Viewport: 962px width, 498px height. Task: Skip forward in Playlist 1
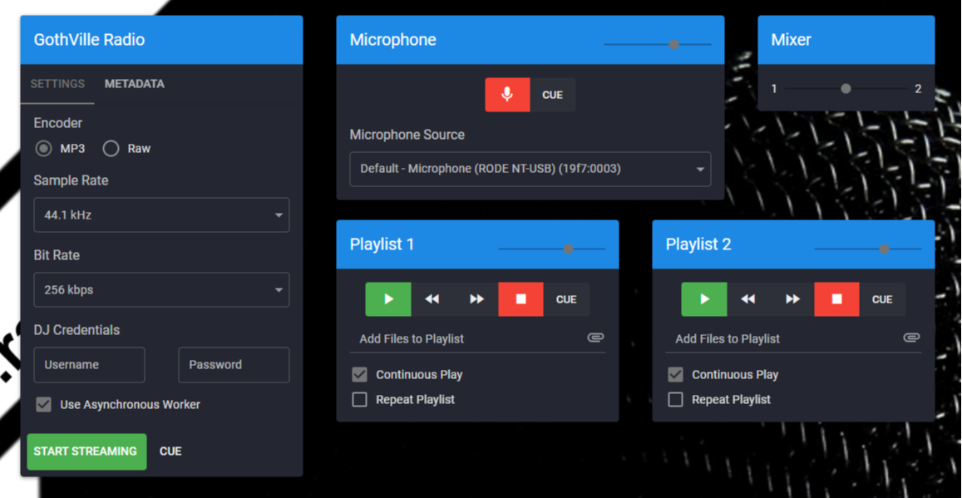pos(476,299)
